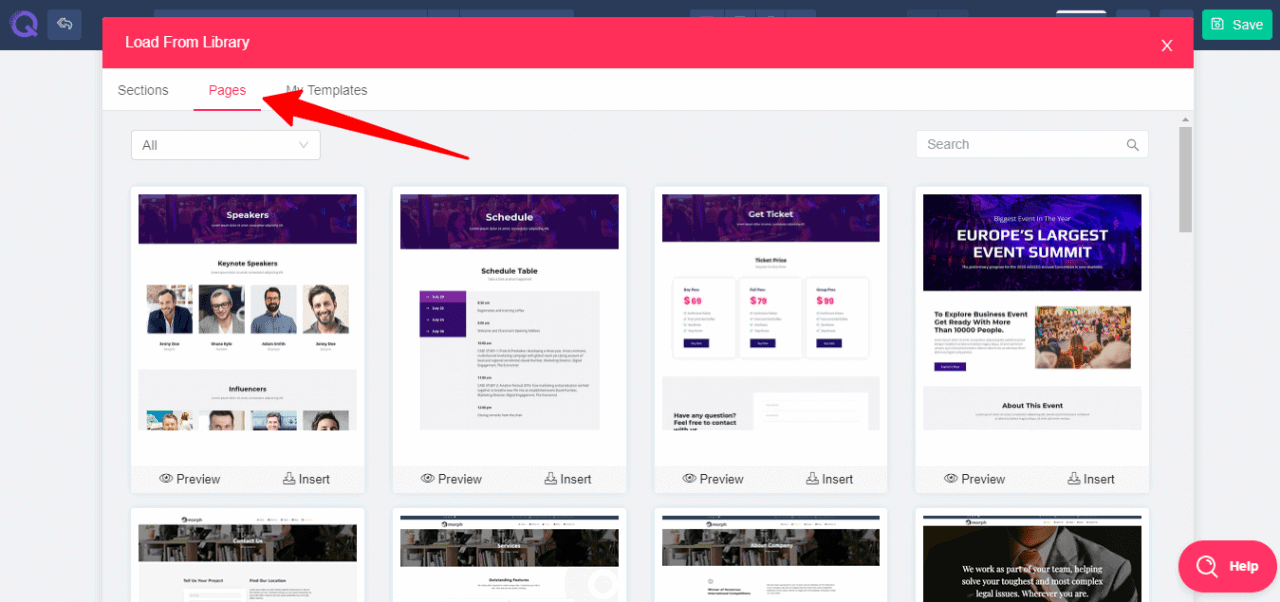Insert the Europe's Largest Event Summit template
The height and width of the screenshot is (602, 1280).
click(1091, 479)
